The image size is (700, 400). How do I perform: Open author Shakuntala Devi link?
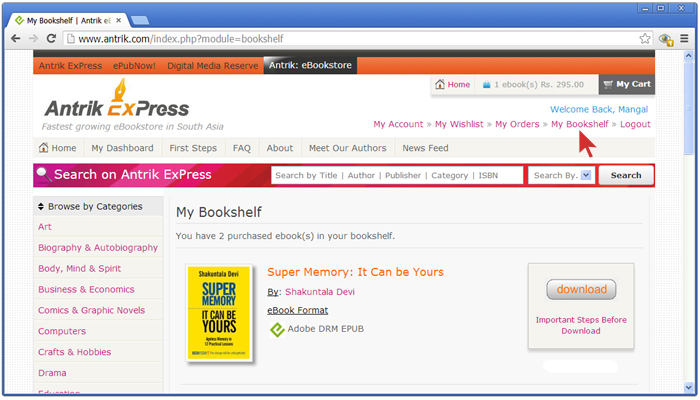tap(320, 292)
